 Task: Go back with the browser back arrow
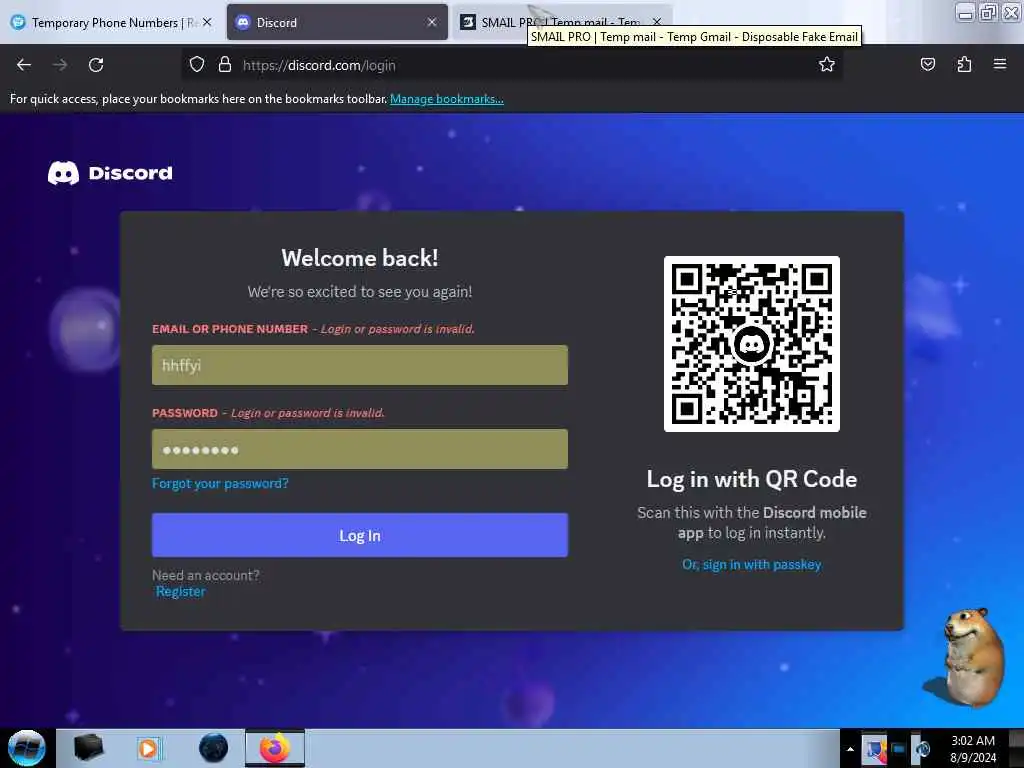tap(24, 65)
